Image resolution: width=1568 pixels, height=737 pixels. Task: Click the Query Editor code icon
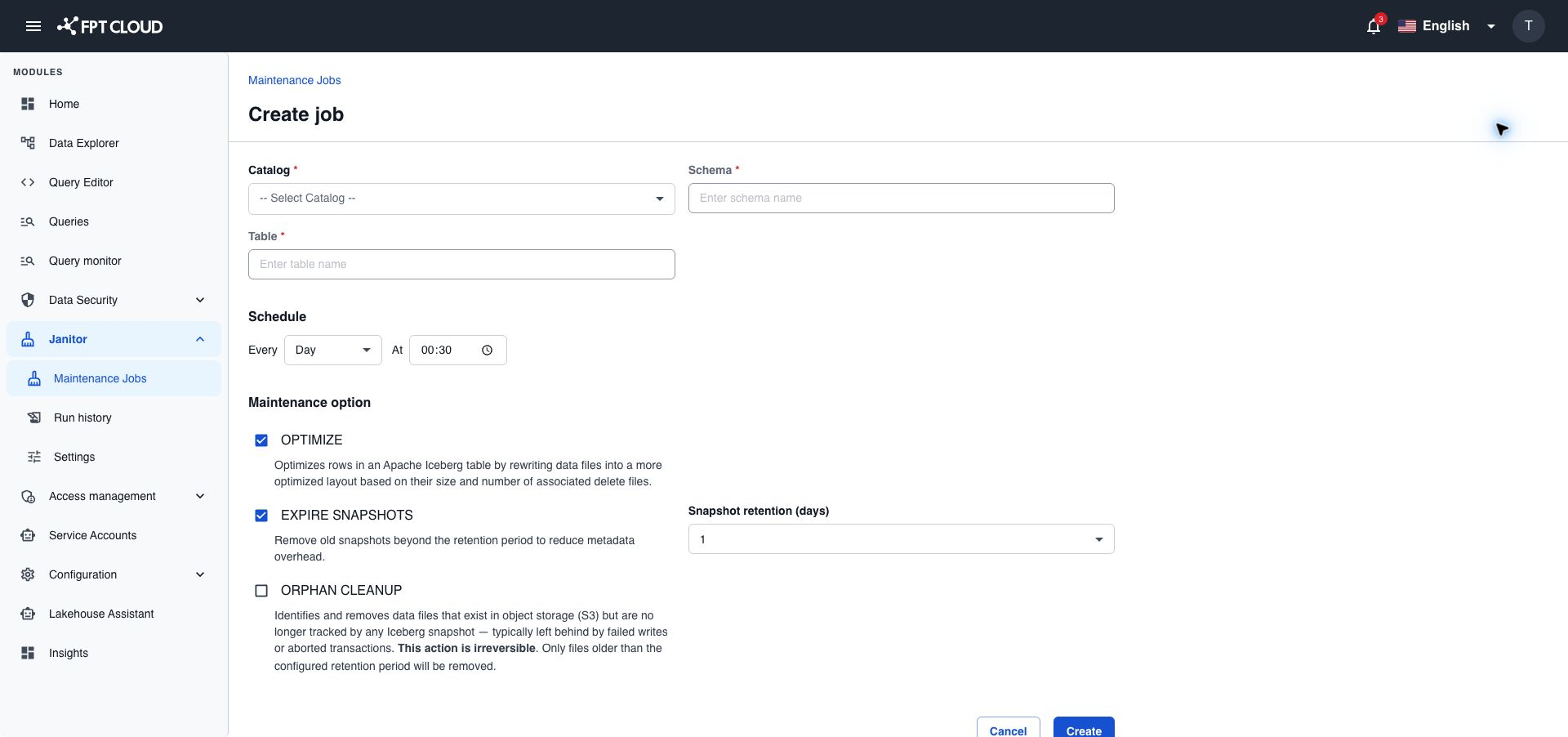(x=28, y=182)
